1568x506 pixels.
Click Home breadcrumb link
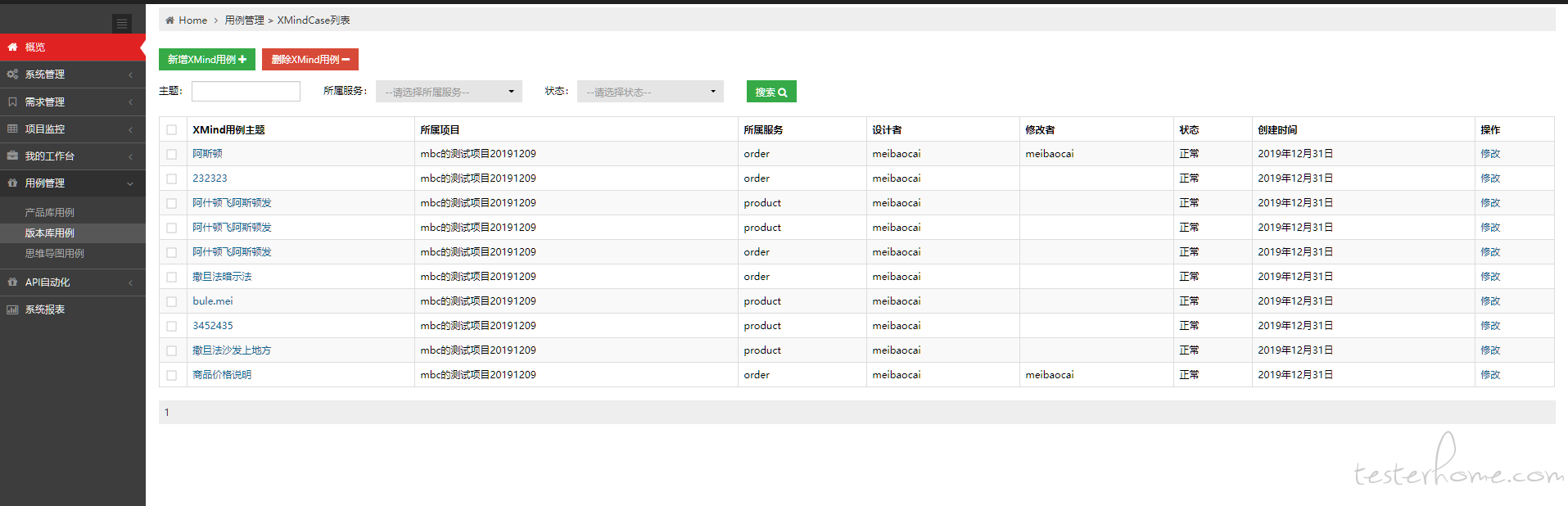point(192,20)
